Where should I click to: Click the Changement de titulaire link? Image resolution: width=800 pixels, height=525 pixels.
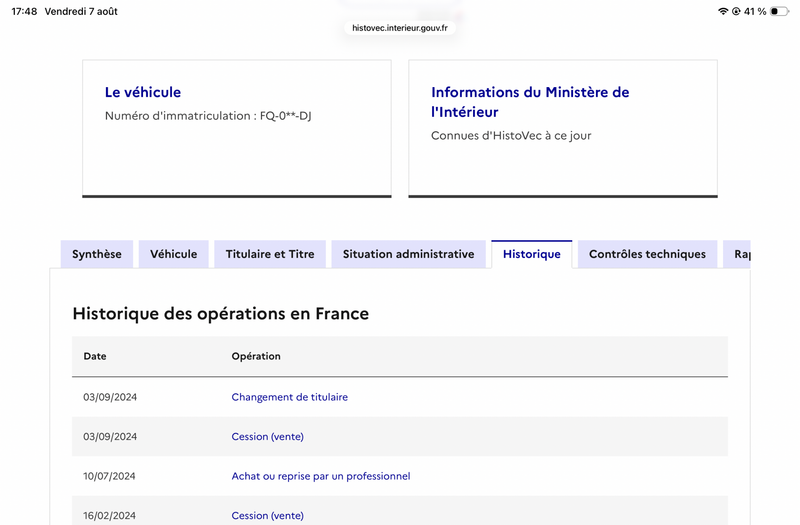pyautogui.click(x=289, y=397)
